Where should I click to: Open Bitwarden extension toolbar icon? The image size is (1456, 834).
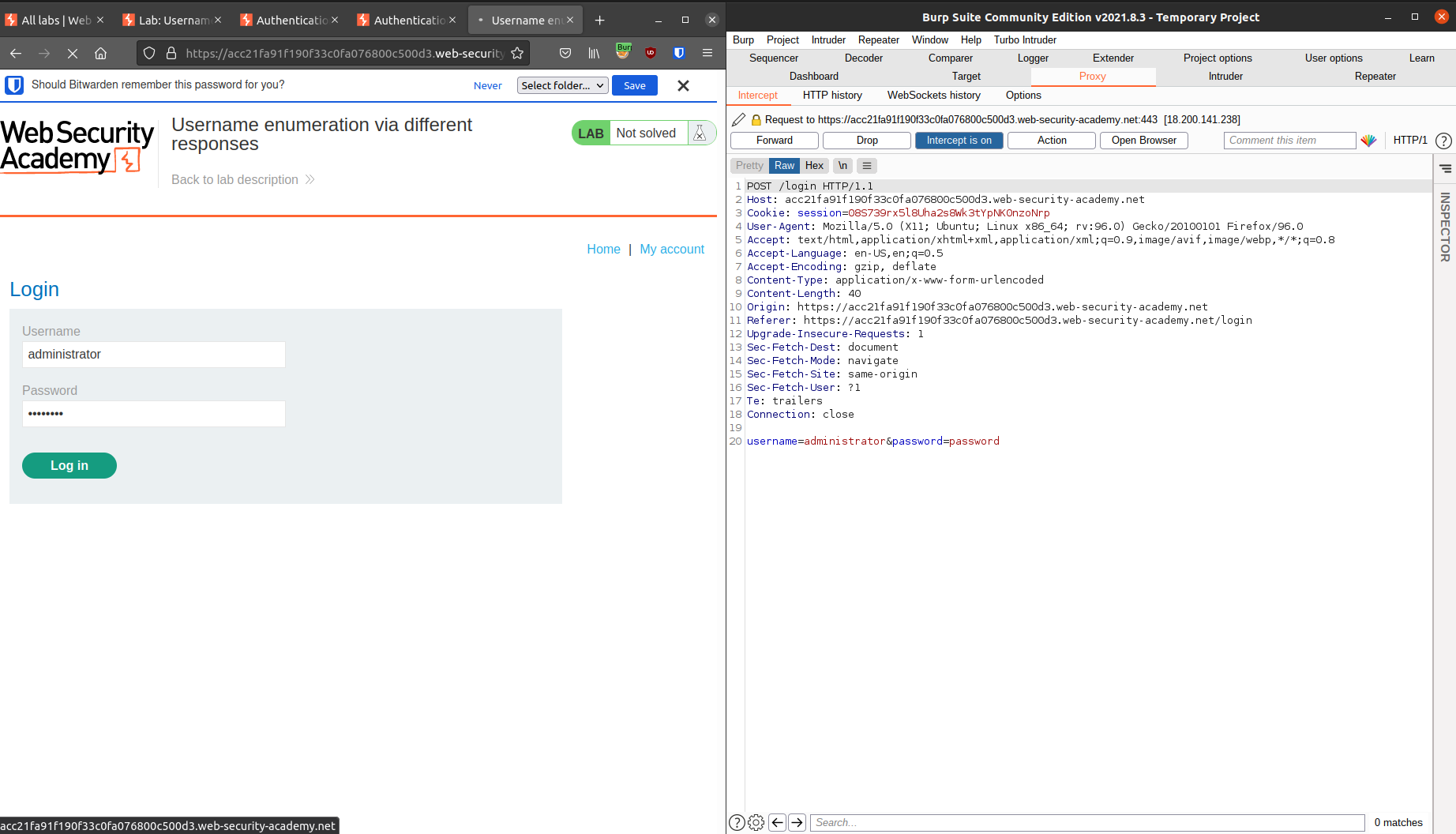tap(679, 53)
